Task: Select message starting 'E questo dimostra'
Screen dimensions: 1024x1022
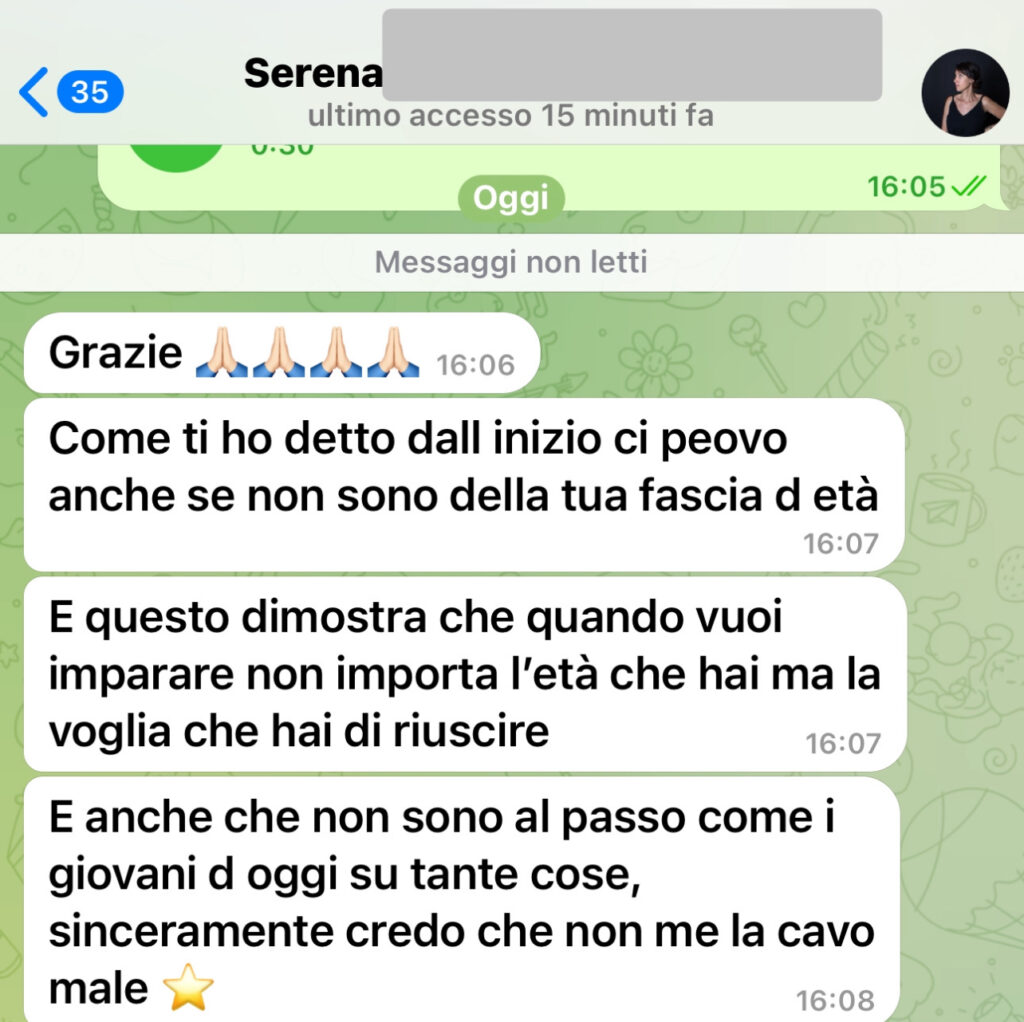Action: pyautogui.click(x=465, y=674)
